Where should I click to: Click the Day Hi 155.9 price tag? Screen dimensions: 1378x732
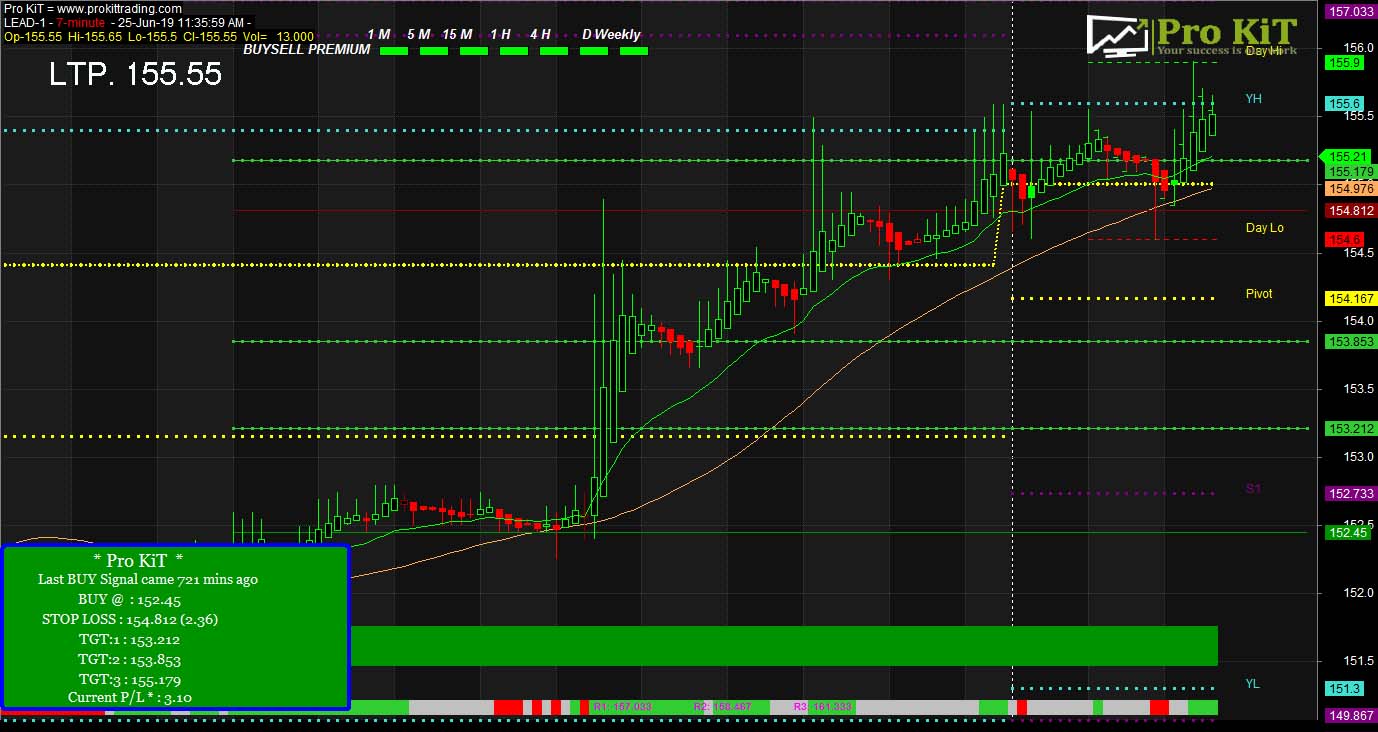coord(1344,62)
